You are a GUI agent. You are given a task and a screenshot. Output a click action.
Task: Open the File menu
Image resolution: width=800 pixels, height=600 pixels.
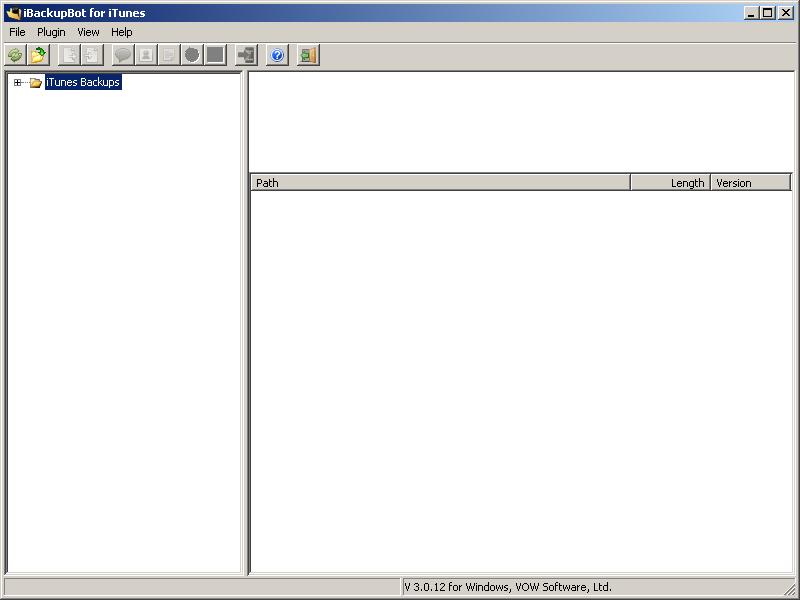tap(17, 32)
